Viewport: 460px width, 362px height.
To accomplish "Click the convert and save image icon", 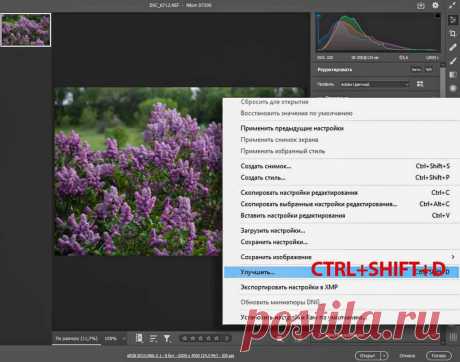I will 421,5.
